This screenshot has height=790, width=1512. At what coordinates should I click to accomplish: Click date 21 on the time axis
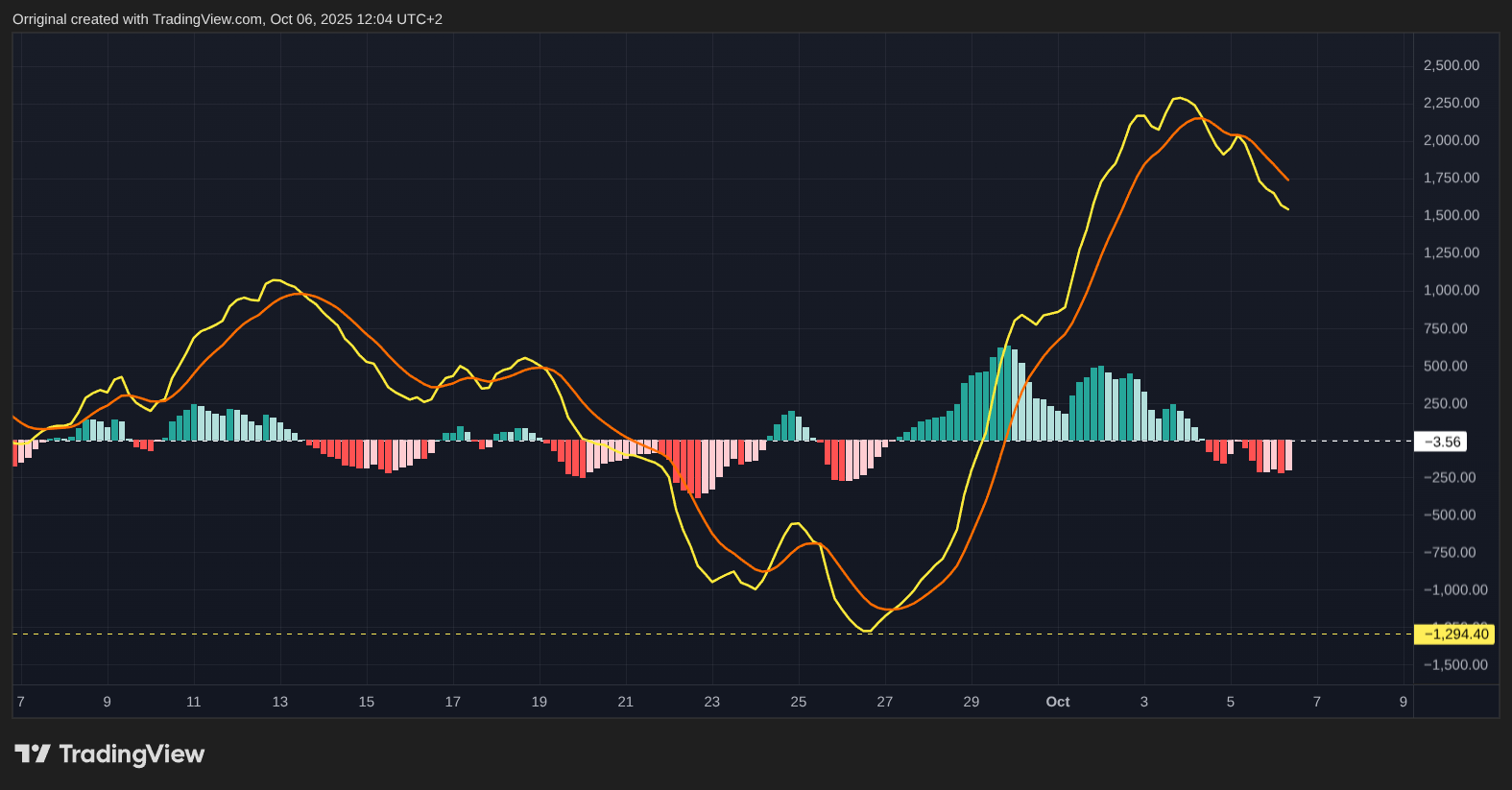[626, 702]
